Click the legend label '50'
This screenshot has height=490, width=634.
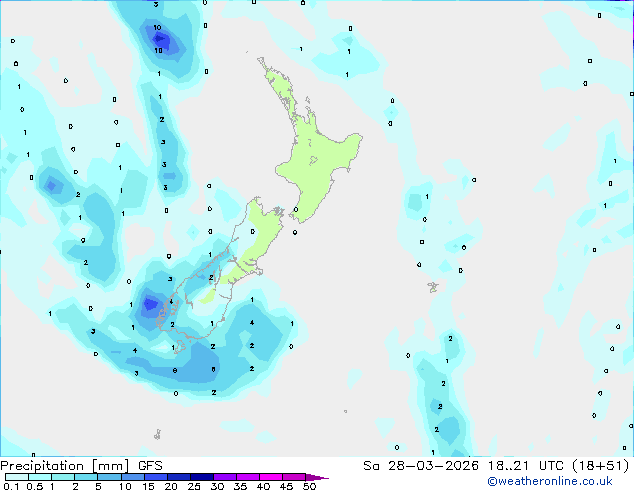tap(309, 486)
